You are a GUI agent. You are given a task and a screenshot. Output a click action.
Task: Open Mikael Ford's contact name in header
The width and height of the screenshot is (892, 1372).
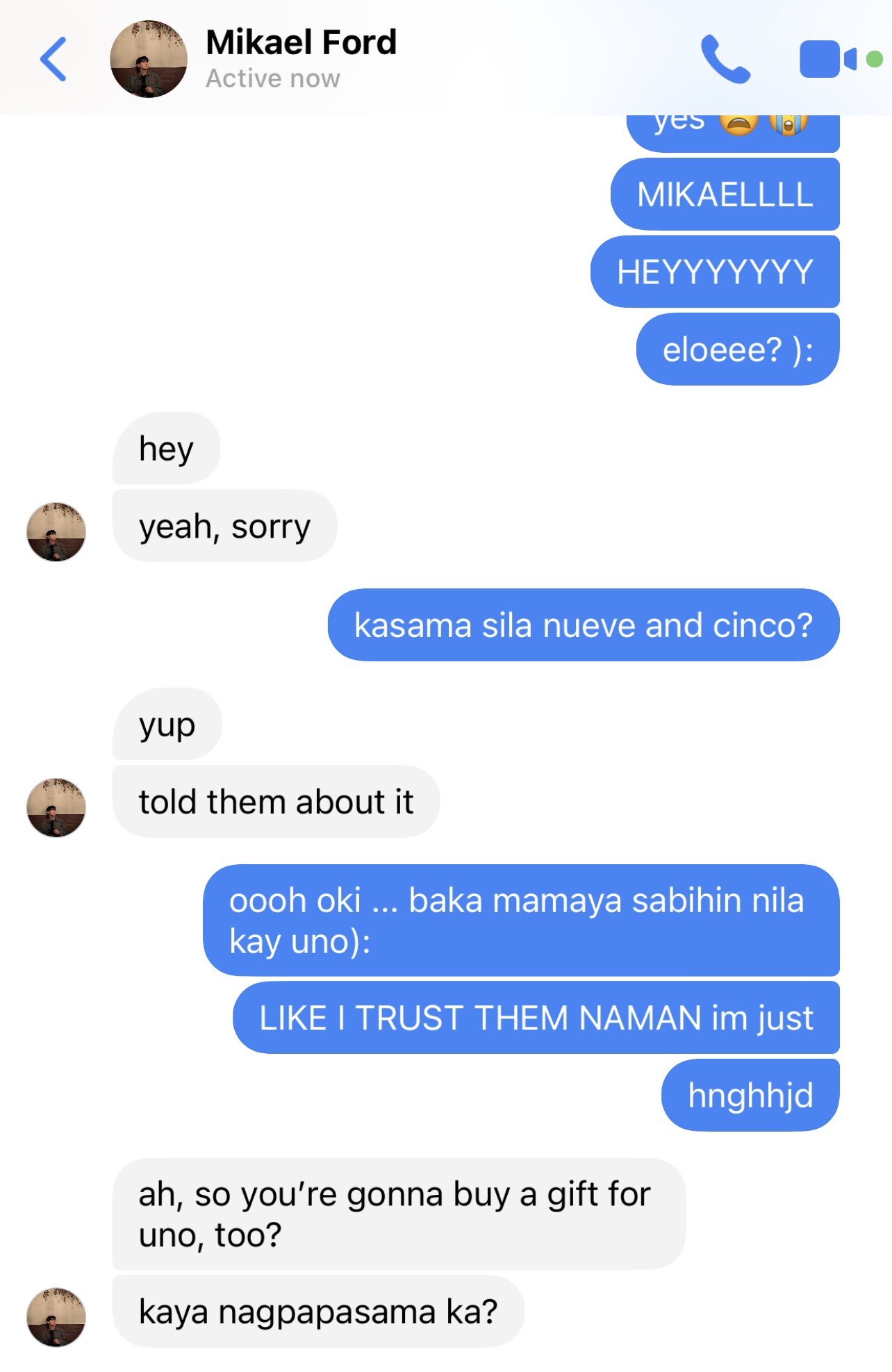[x=302, y=42]
